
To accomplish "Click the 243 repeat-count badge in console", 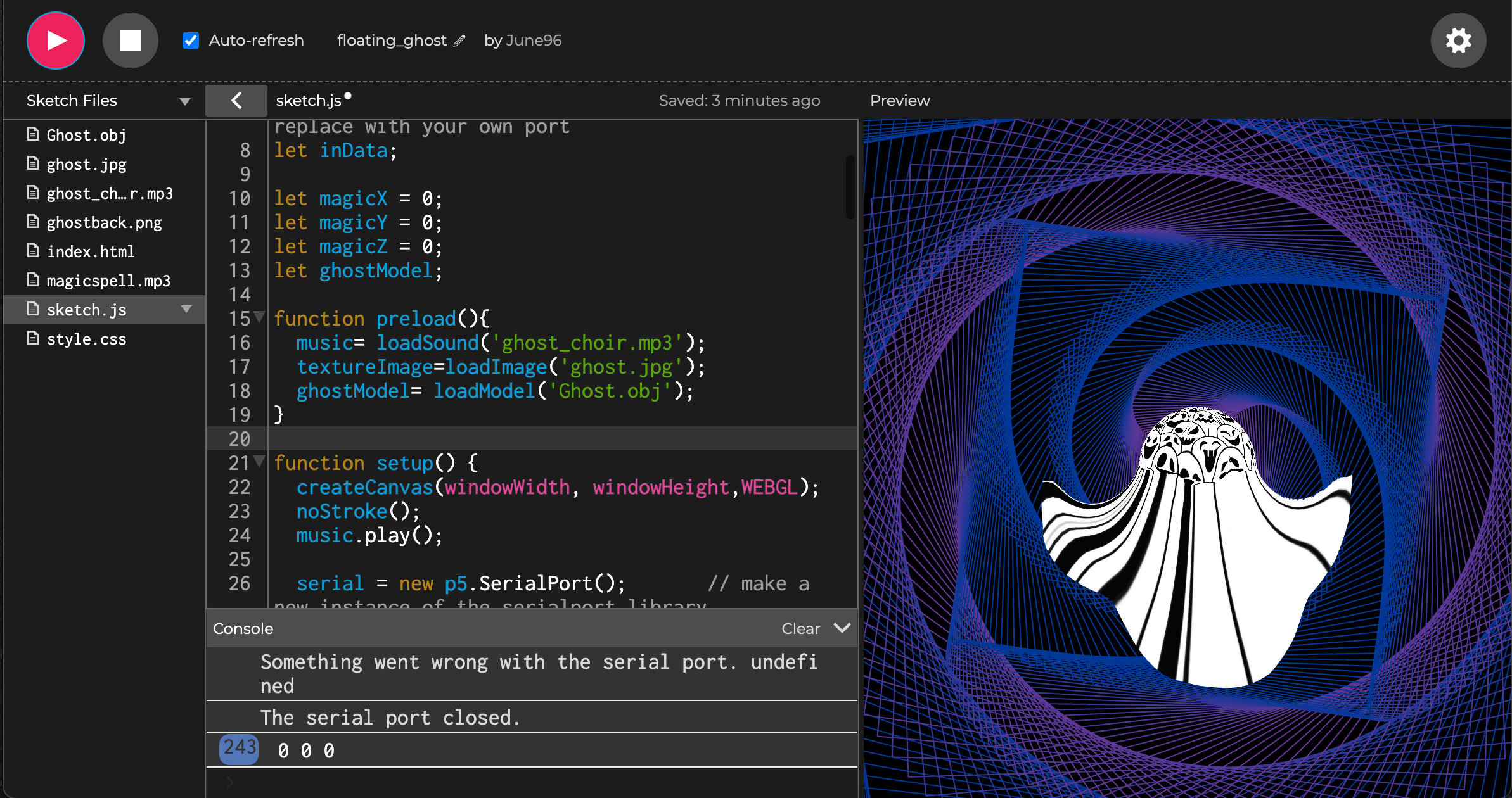I will point(239,749).
